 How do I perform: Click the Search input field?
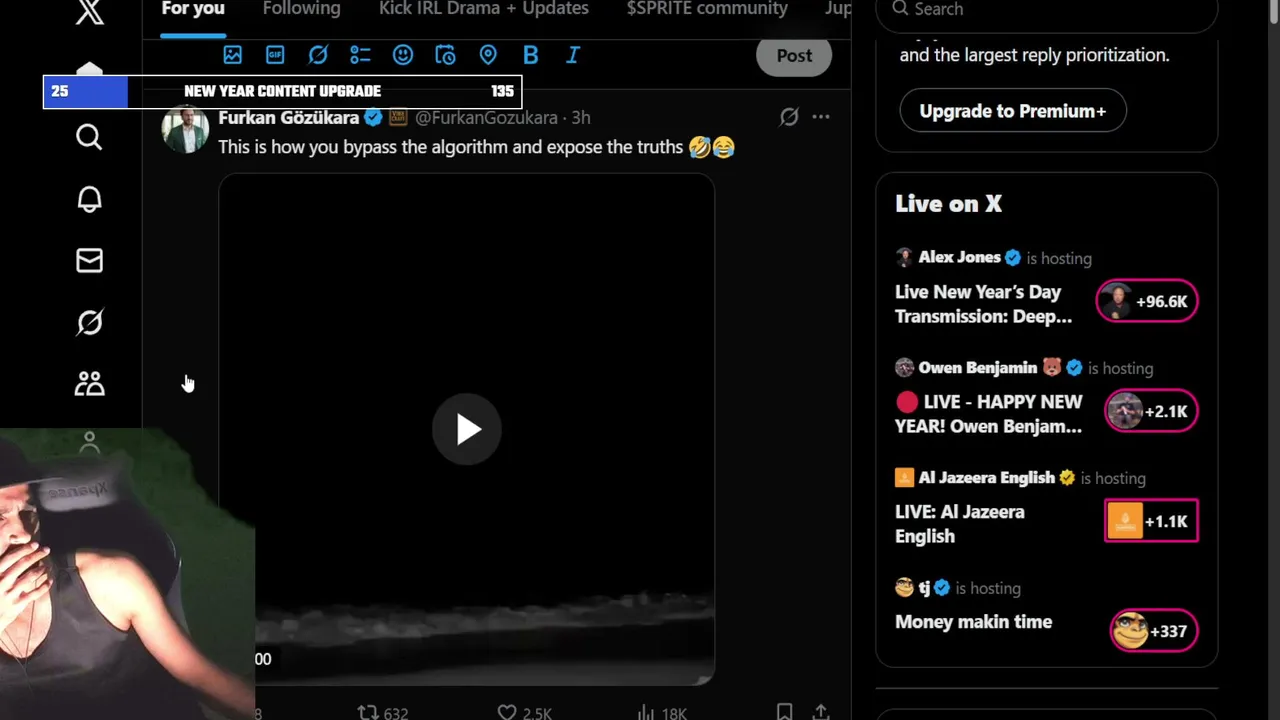point(1046,12)
